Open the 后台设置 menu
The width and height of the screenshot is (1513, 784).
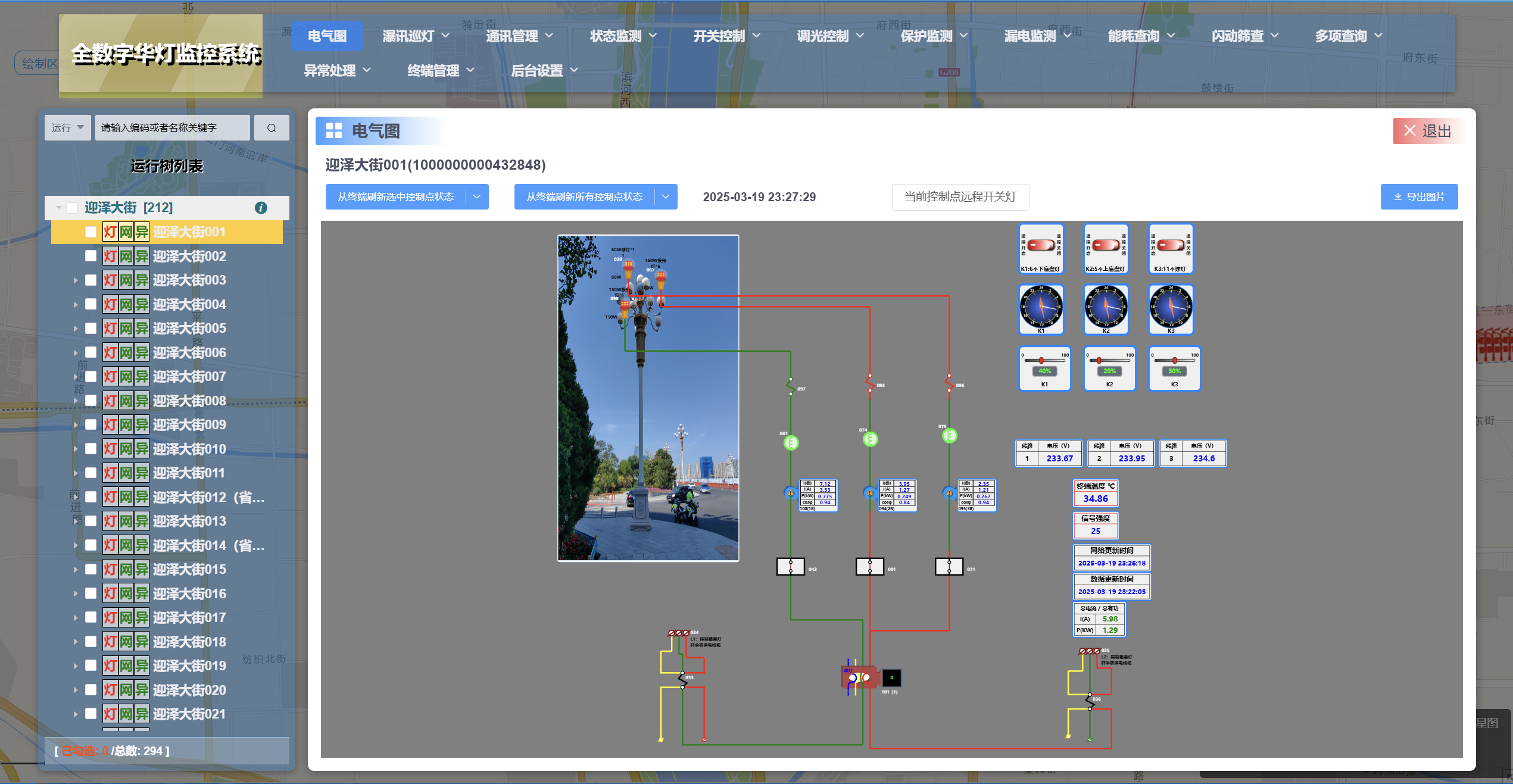point(544,71)
